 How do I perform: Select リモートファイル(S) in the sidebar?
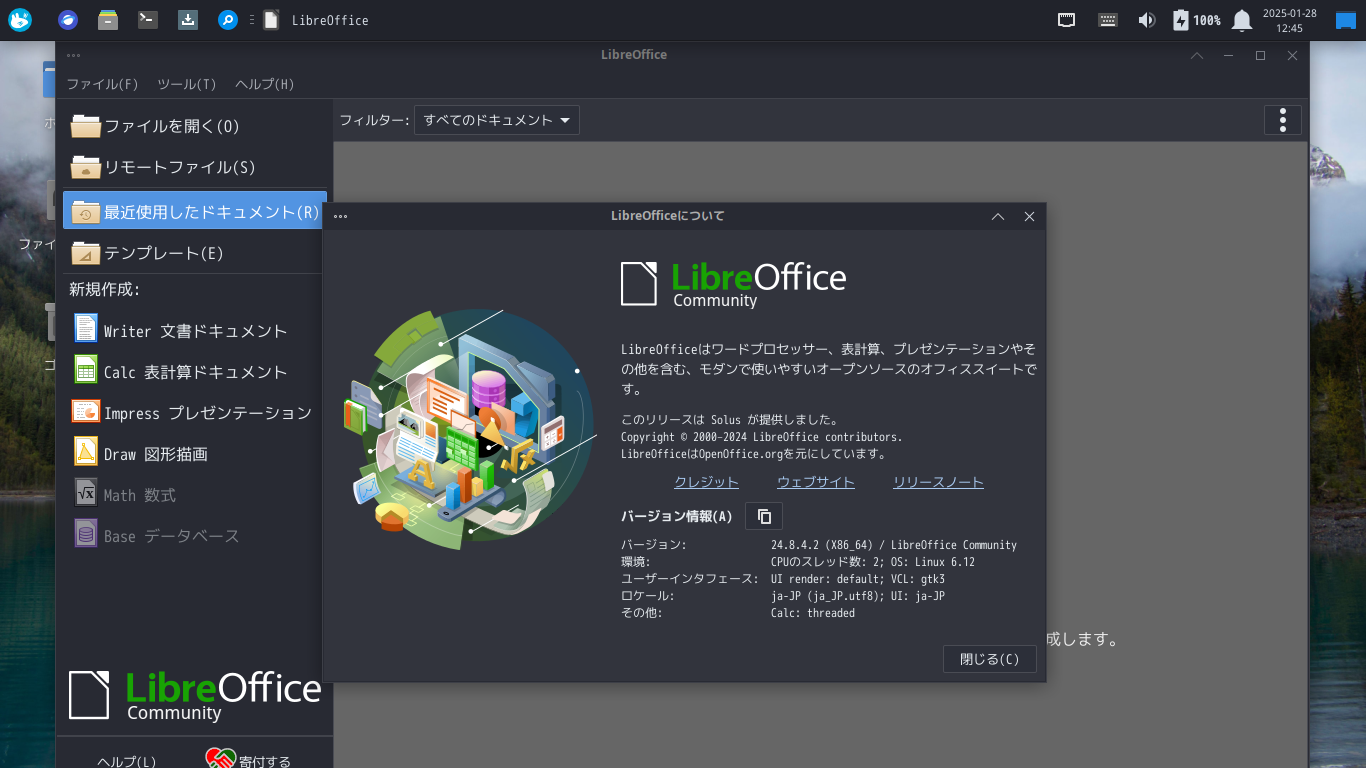click(194, 166)
